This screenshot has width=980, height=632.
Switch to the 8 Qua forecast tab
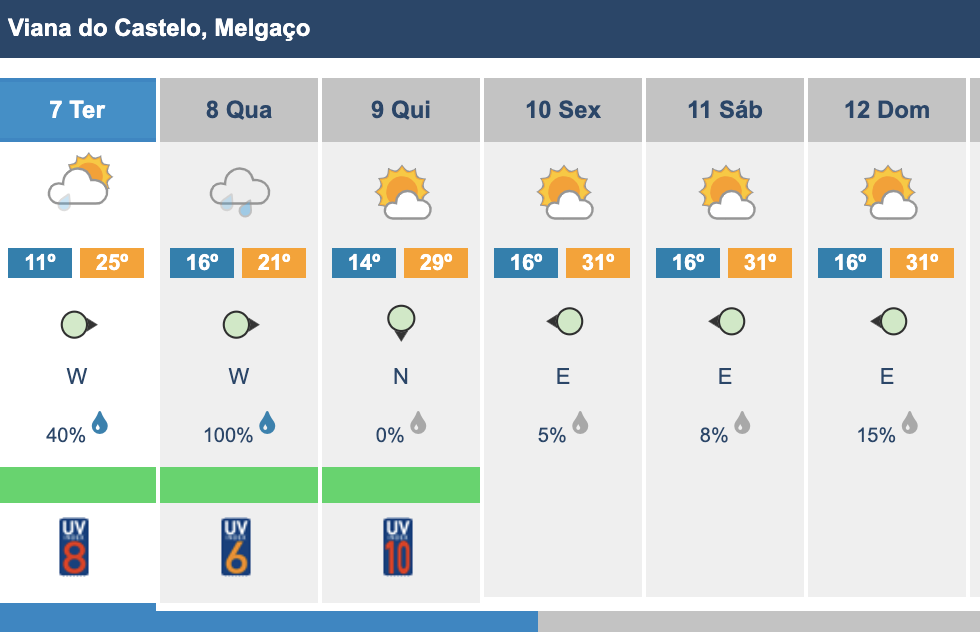[x=239, y=110]
